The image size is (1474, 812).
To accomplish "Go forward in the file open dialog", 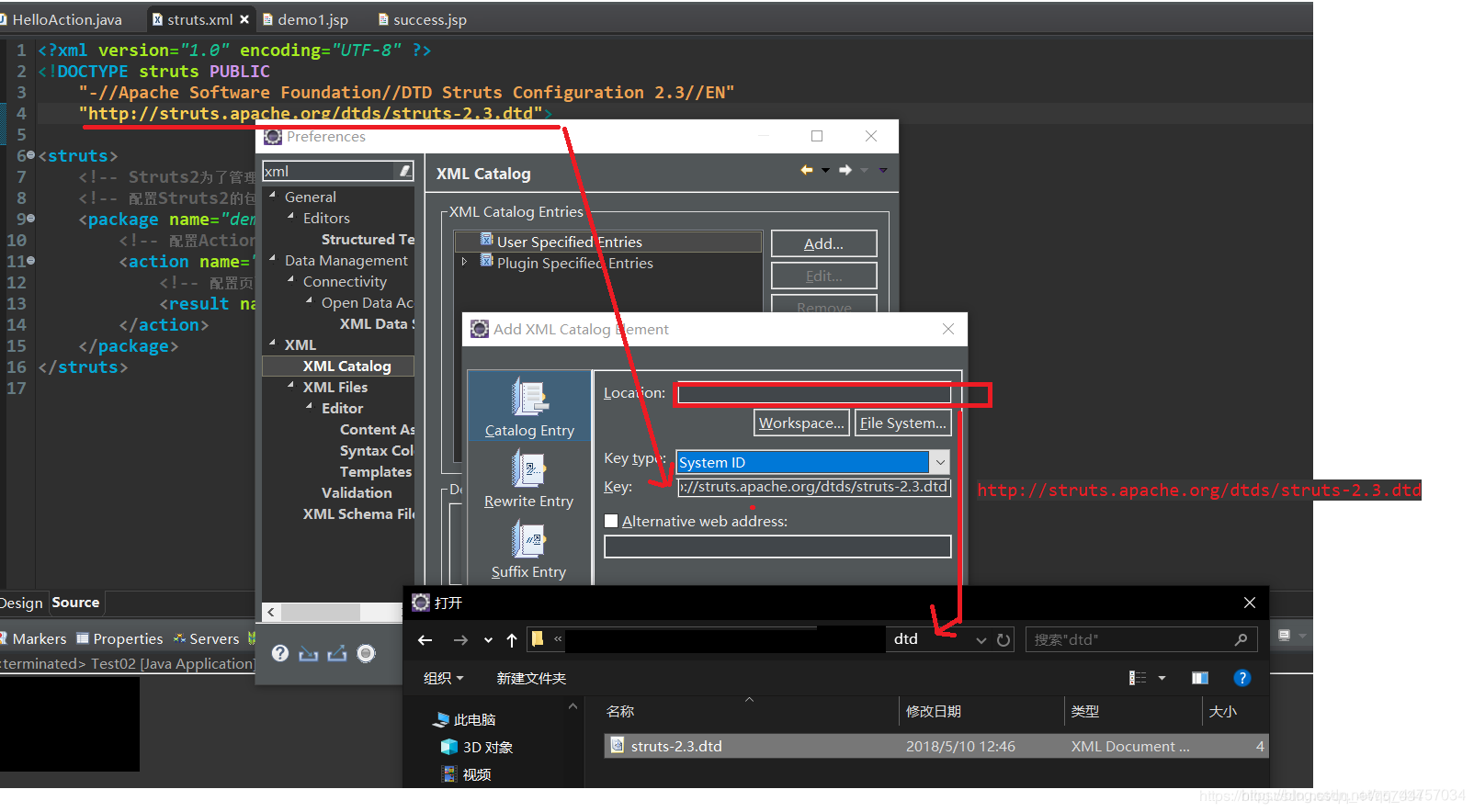I will pos(460,640).
